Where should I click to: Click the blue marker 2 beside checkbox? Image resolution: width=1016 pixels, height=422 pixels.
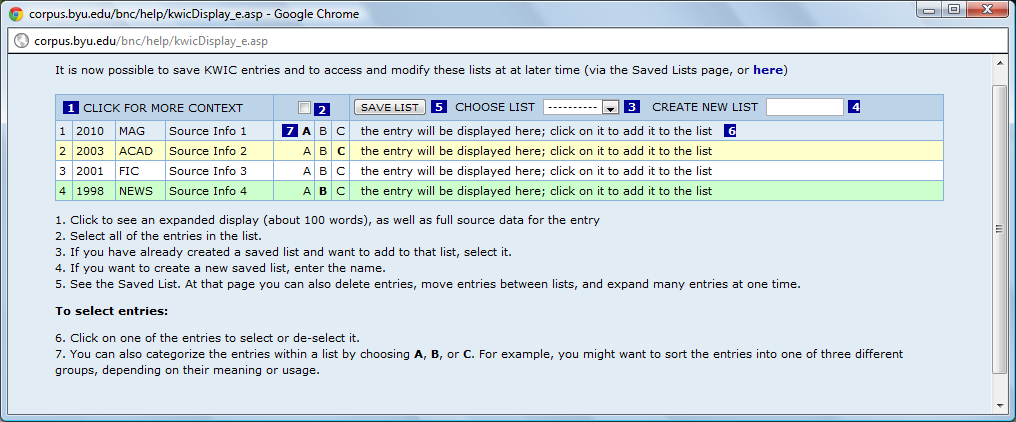(322, 109)
